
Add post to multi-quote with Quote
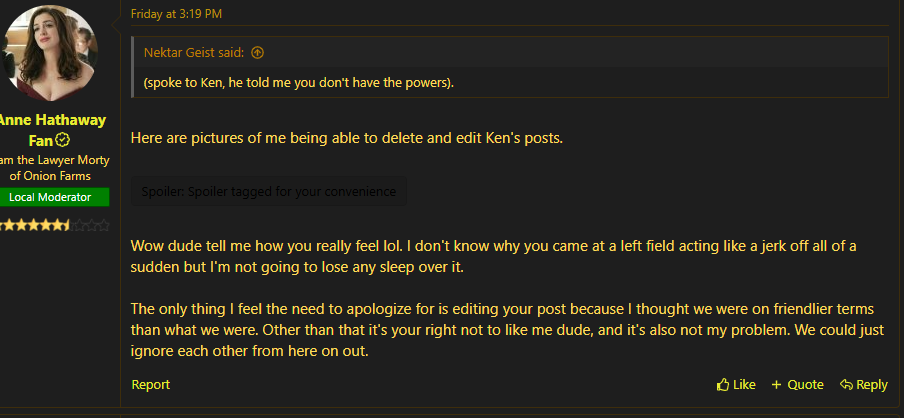coord(805,385)
